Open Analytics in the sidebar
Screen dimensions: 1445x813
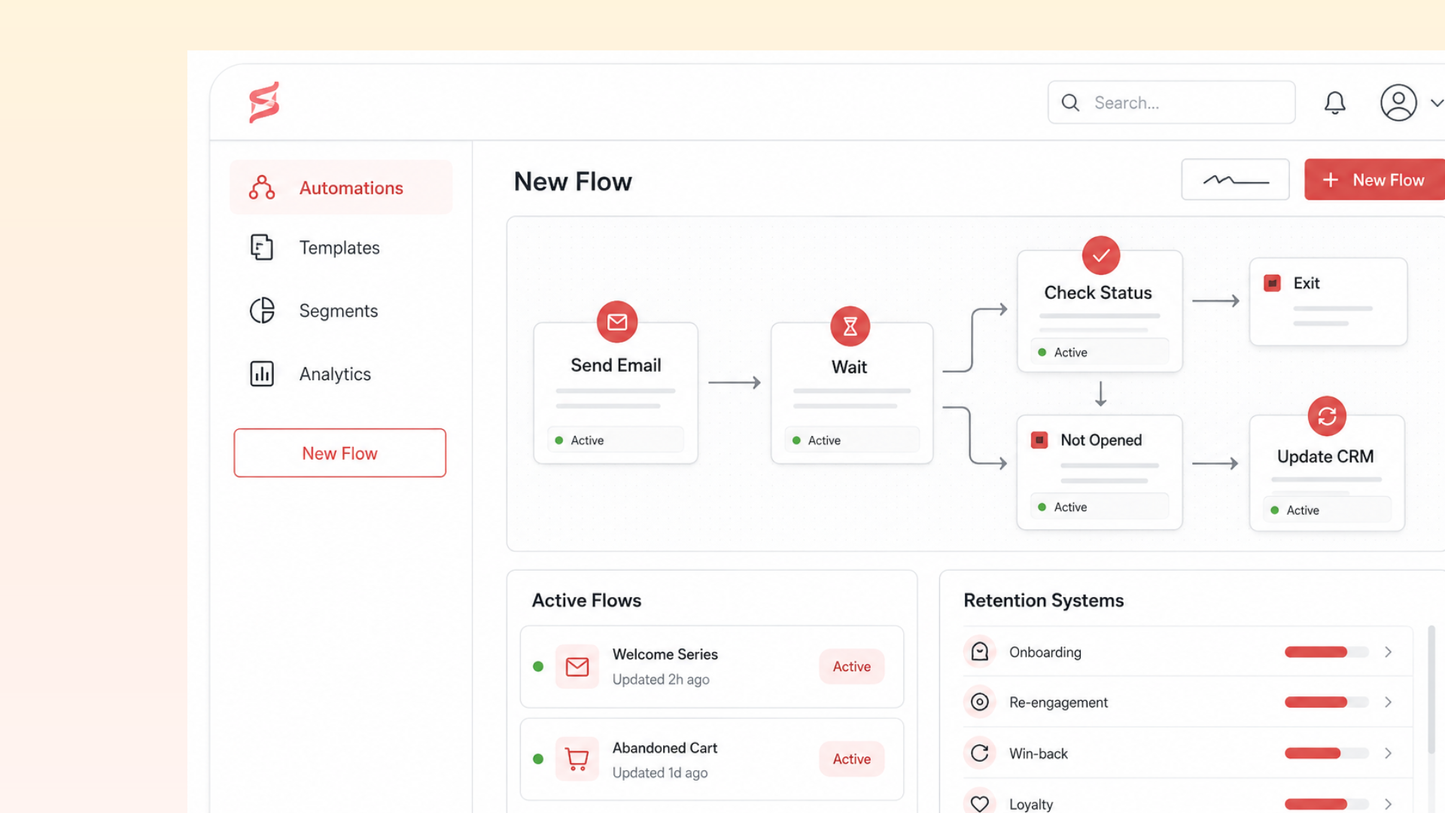pyautogui.click(x=341, y=373)
